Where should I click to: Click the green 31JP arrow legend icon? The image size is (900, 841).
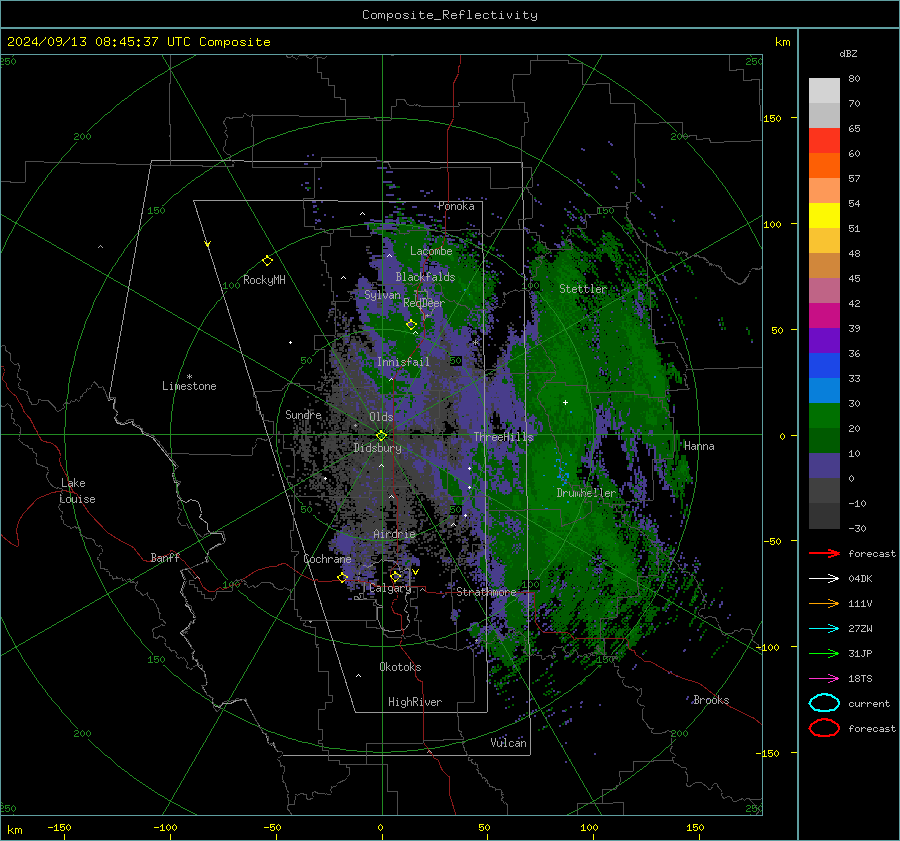coord(824,653)
